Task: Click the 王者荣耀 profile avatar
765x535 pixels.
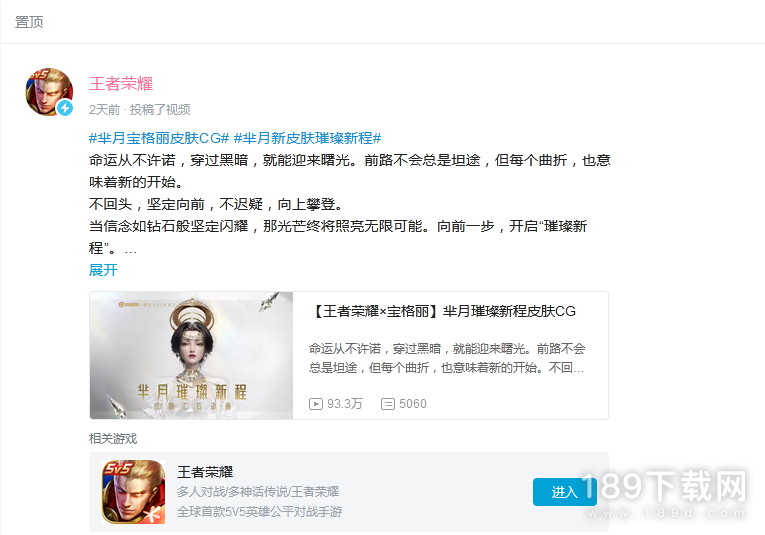Action: 49,92
